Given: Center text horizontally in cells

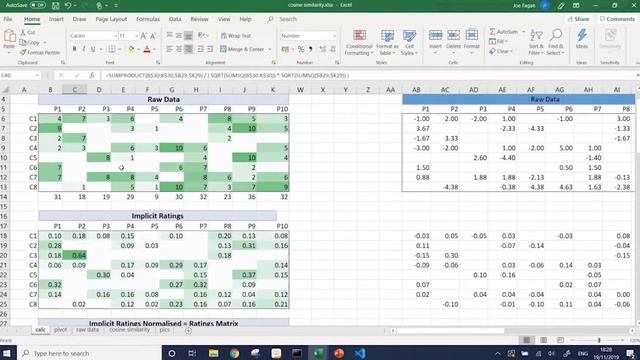Looking at the screenshot, I should pyautogui.click(x=179, y=49).
